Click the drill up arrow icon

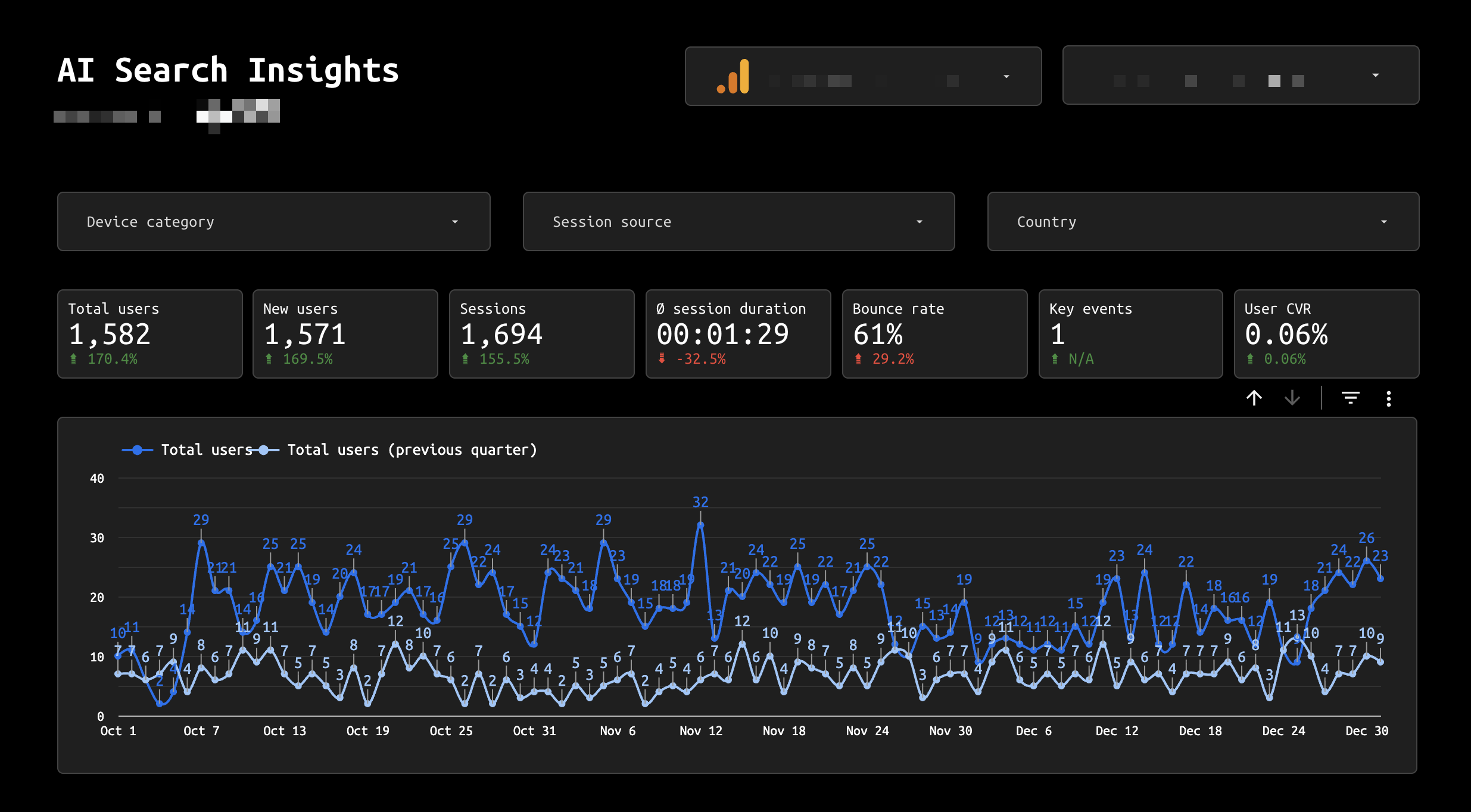pyautogui.click(x=1254, y=398)
